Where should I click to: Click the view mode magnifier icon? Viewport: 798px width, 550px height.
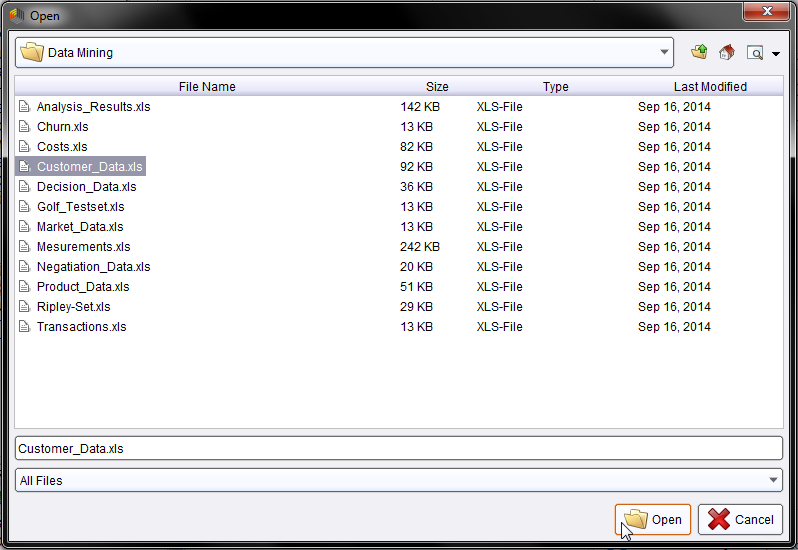[x=755, y=53]
